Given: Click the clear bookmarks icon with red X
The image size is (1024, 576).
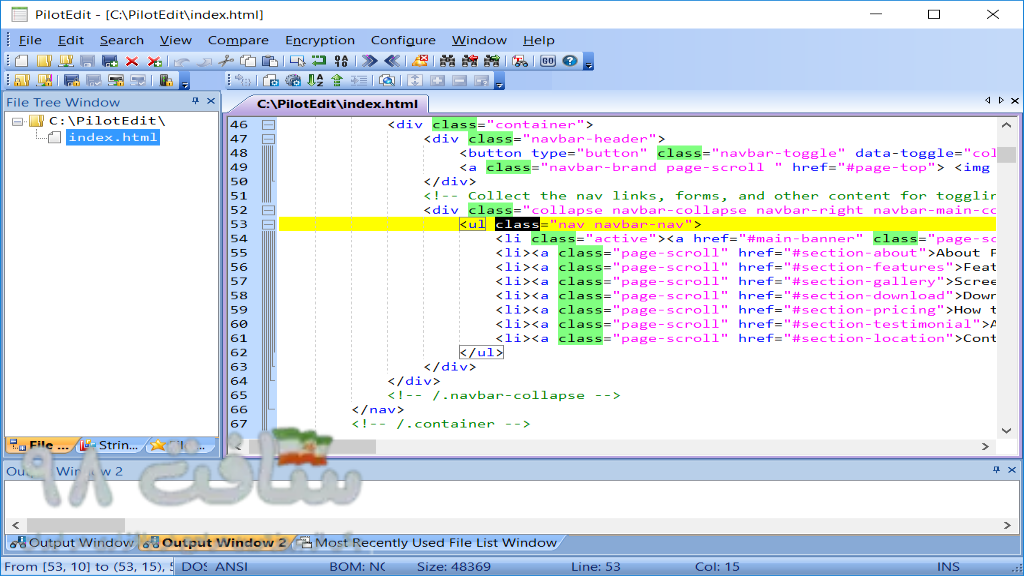Looking at the screenshot, I should tap(420, 61).
